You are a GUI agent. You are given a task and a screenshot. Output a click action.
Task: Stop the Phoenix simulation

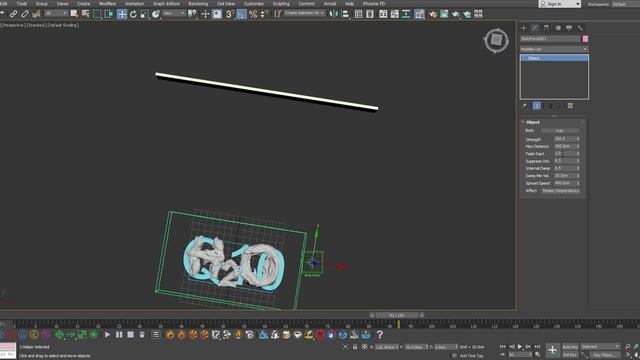(130, 335)
